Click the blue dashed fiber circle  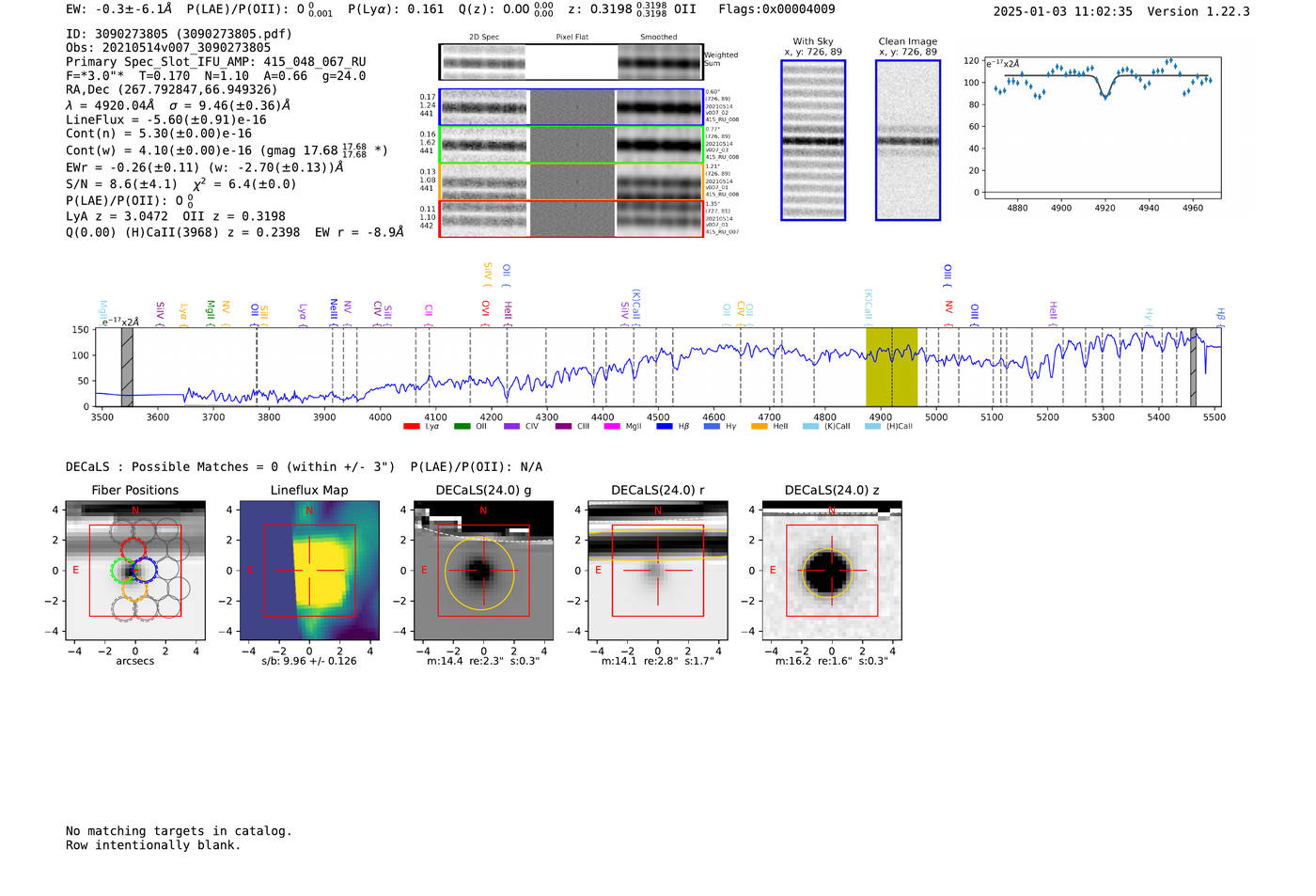pos(144,570)
